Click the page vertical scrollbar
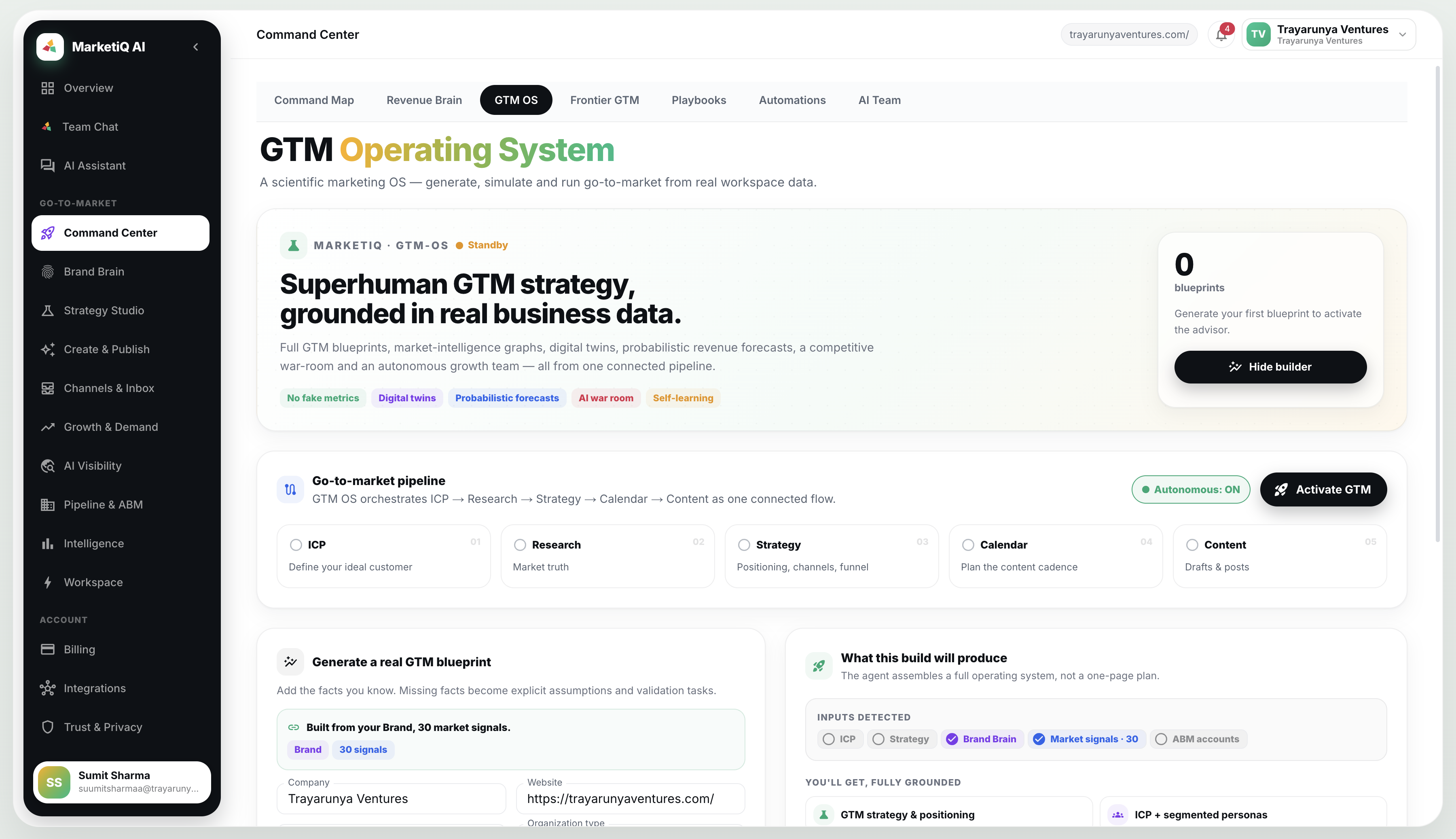1456x839 pixels. (x=1437, y=304)
